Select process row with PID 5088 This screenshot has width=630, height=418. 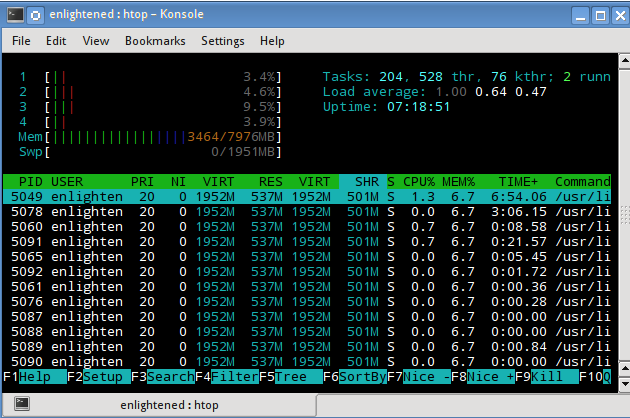307,332
